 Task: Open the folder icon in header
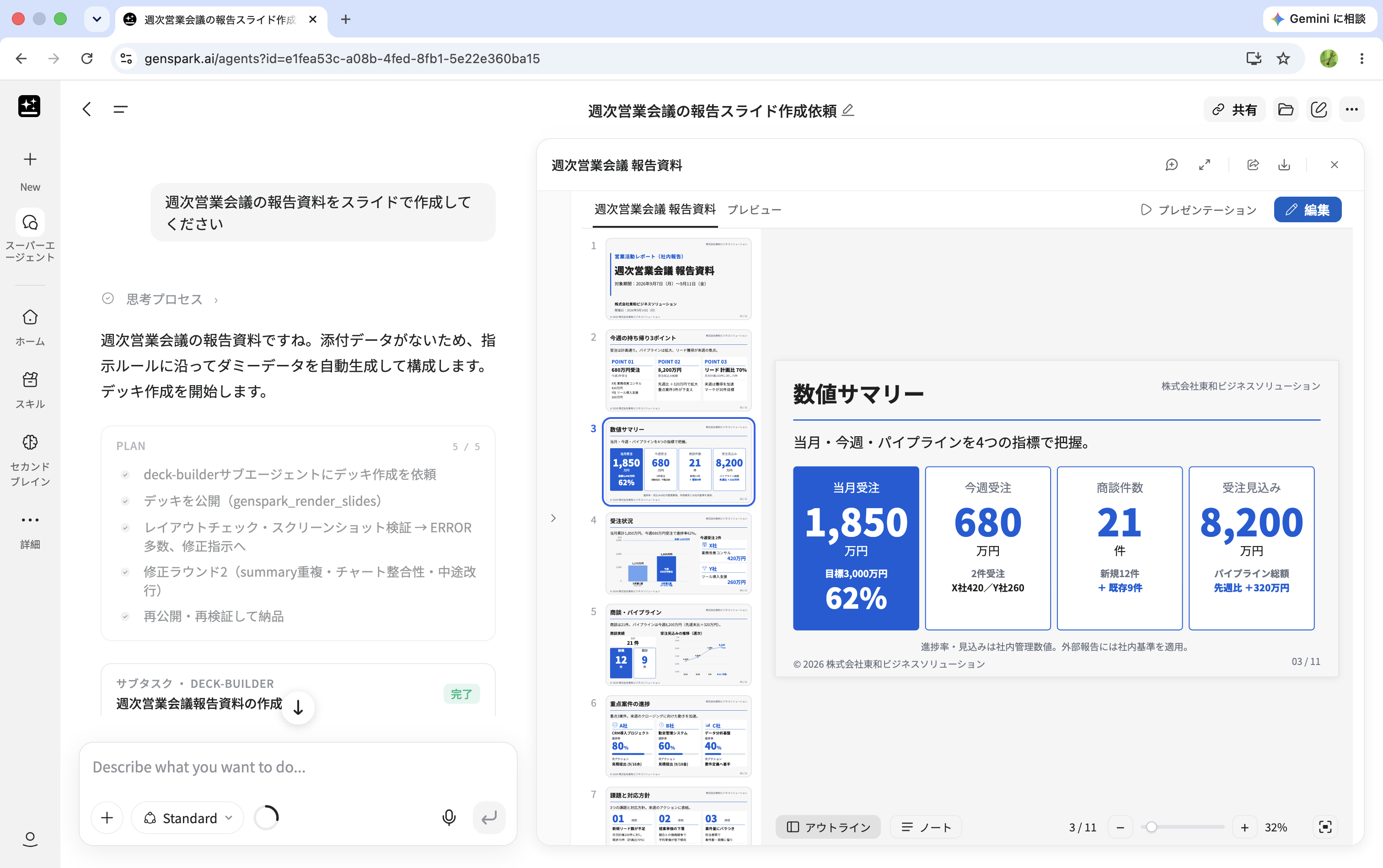(1286, 110)
